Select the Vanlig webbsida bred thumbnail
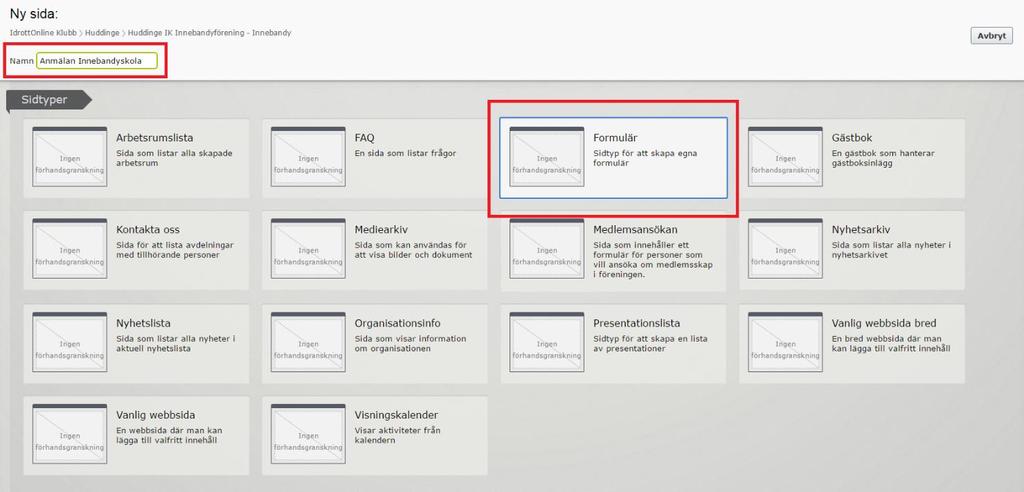Screen dimensions: 1024x492 click(785, 342)
